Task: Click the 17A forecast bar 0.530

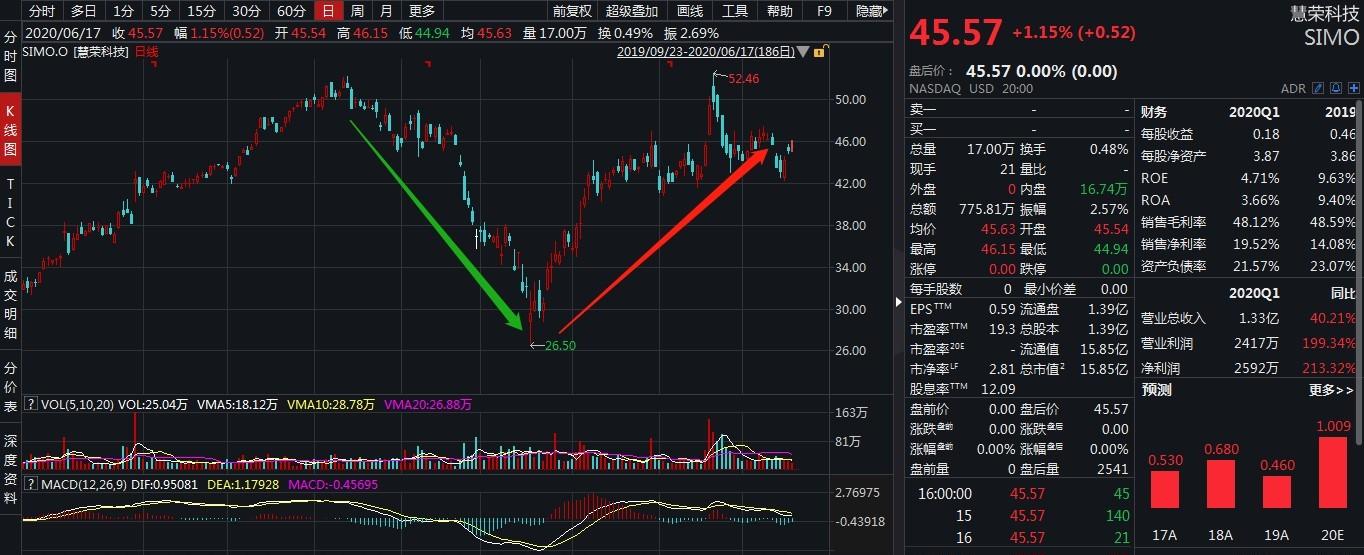Action: 1165,488
